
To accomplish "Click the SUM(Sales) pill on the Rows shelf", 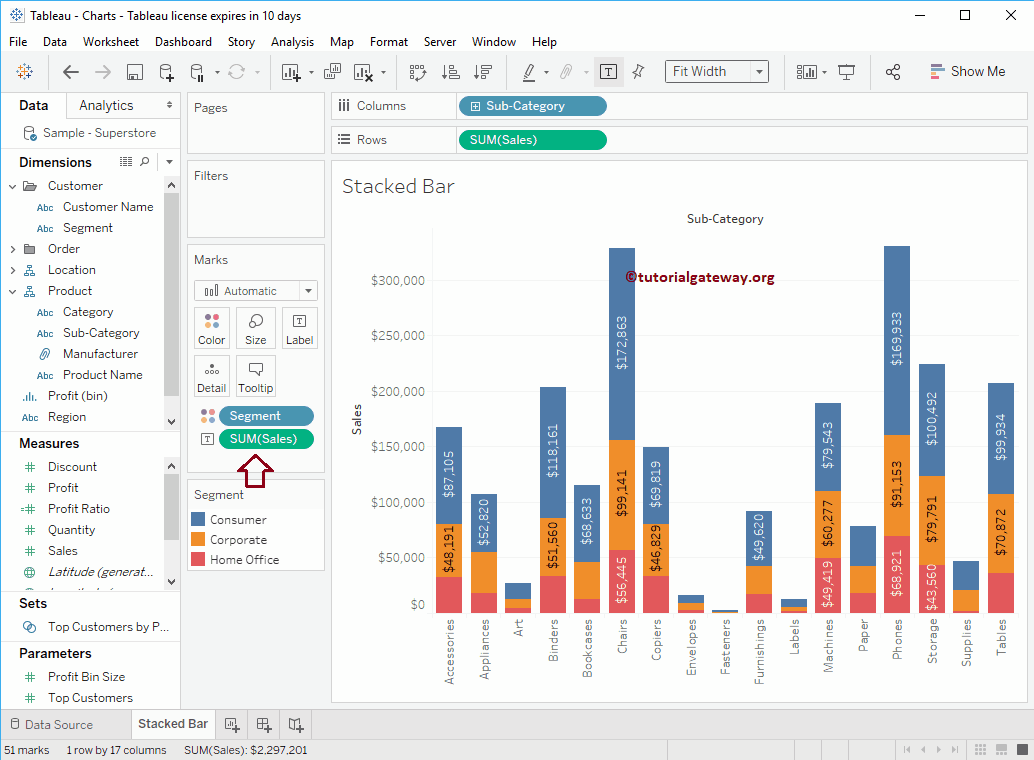I will click(532, 139).
